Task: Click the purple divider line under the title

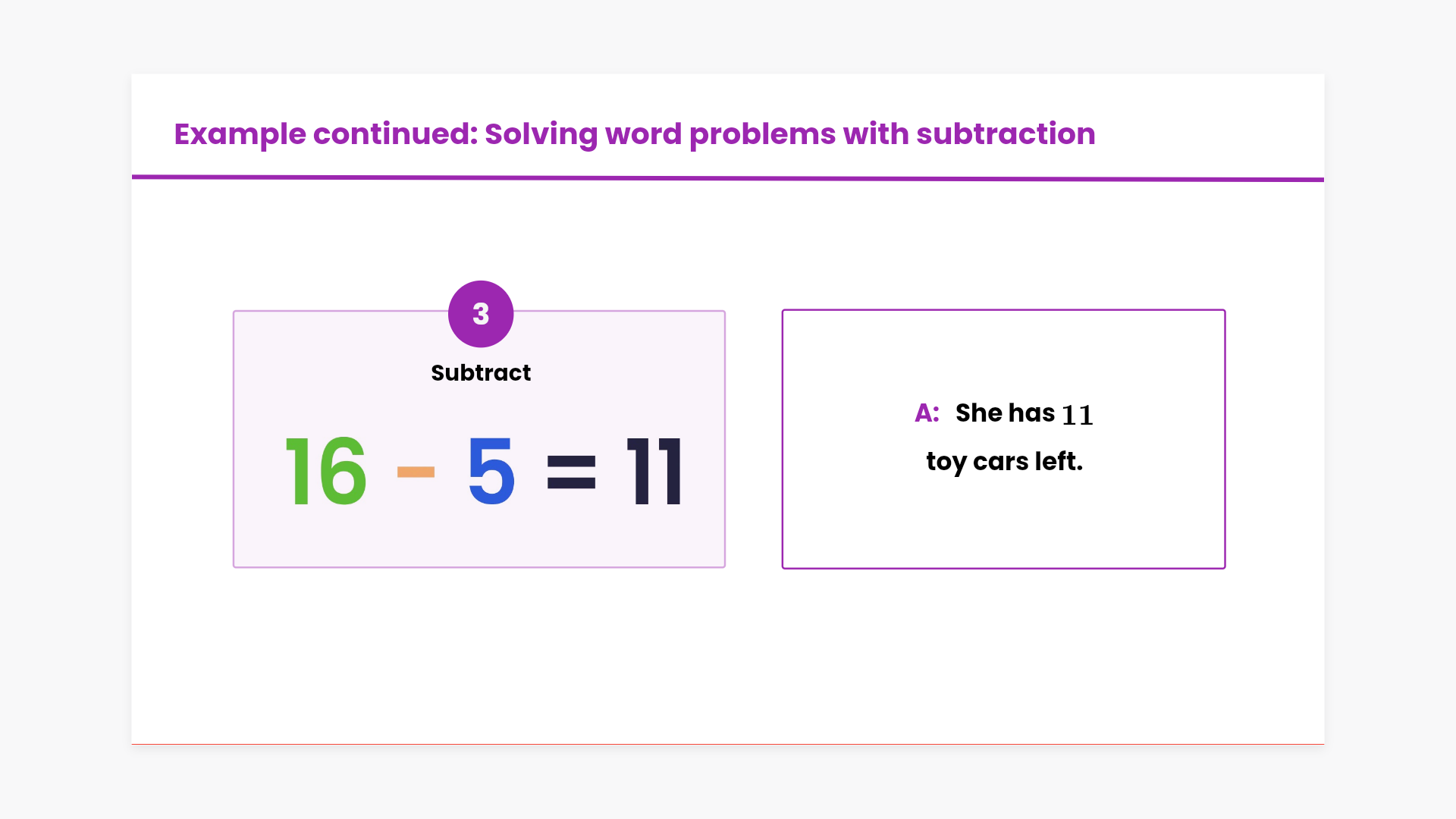Action: (x=728, y=178)
